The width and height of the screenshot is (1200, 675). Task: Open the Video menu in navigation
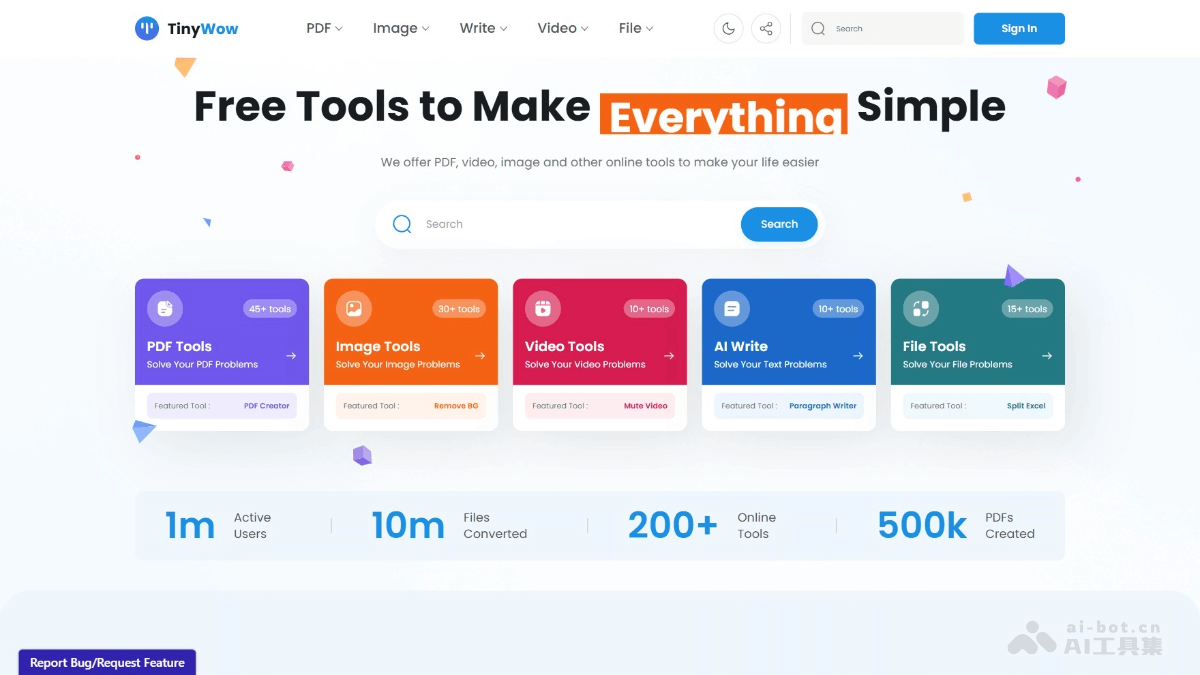pos(563,28)
